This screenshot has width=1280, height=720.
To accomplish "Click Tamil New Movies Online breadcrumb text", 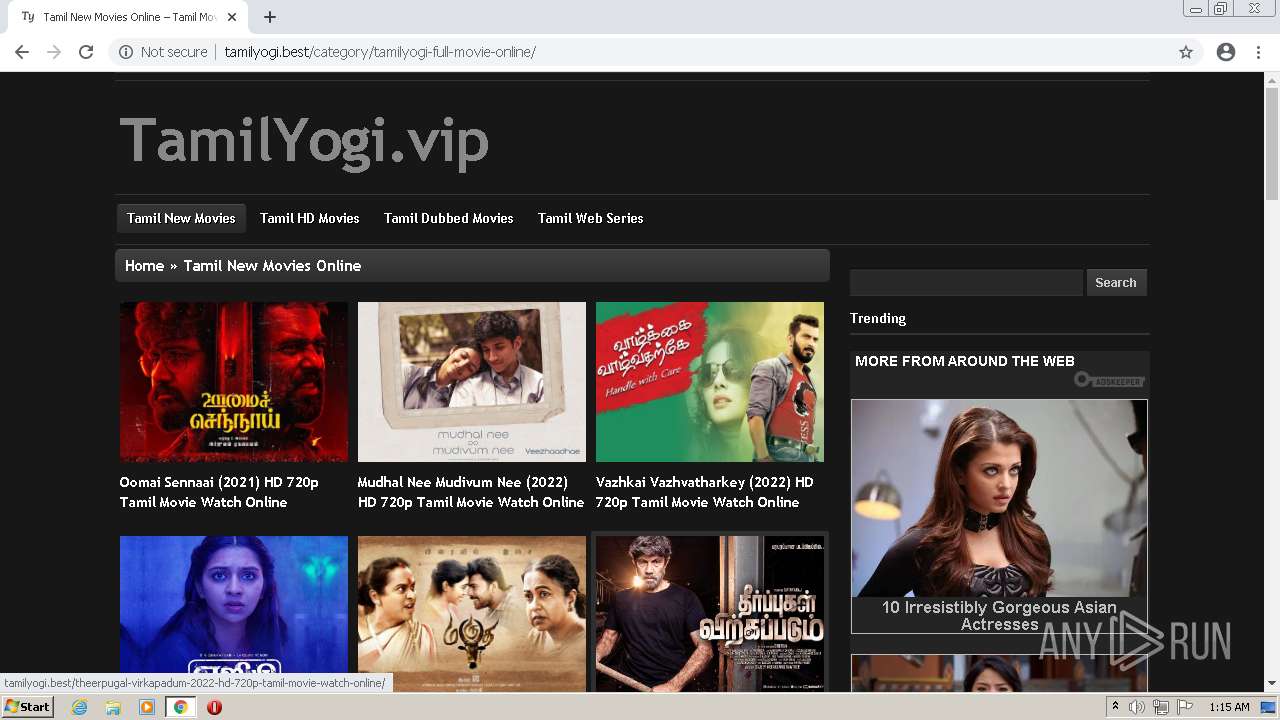I will [272, 266].
